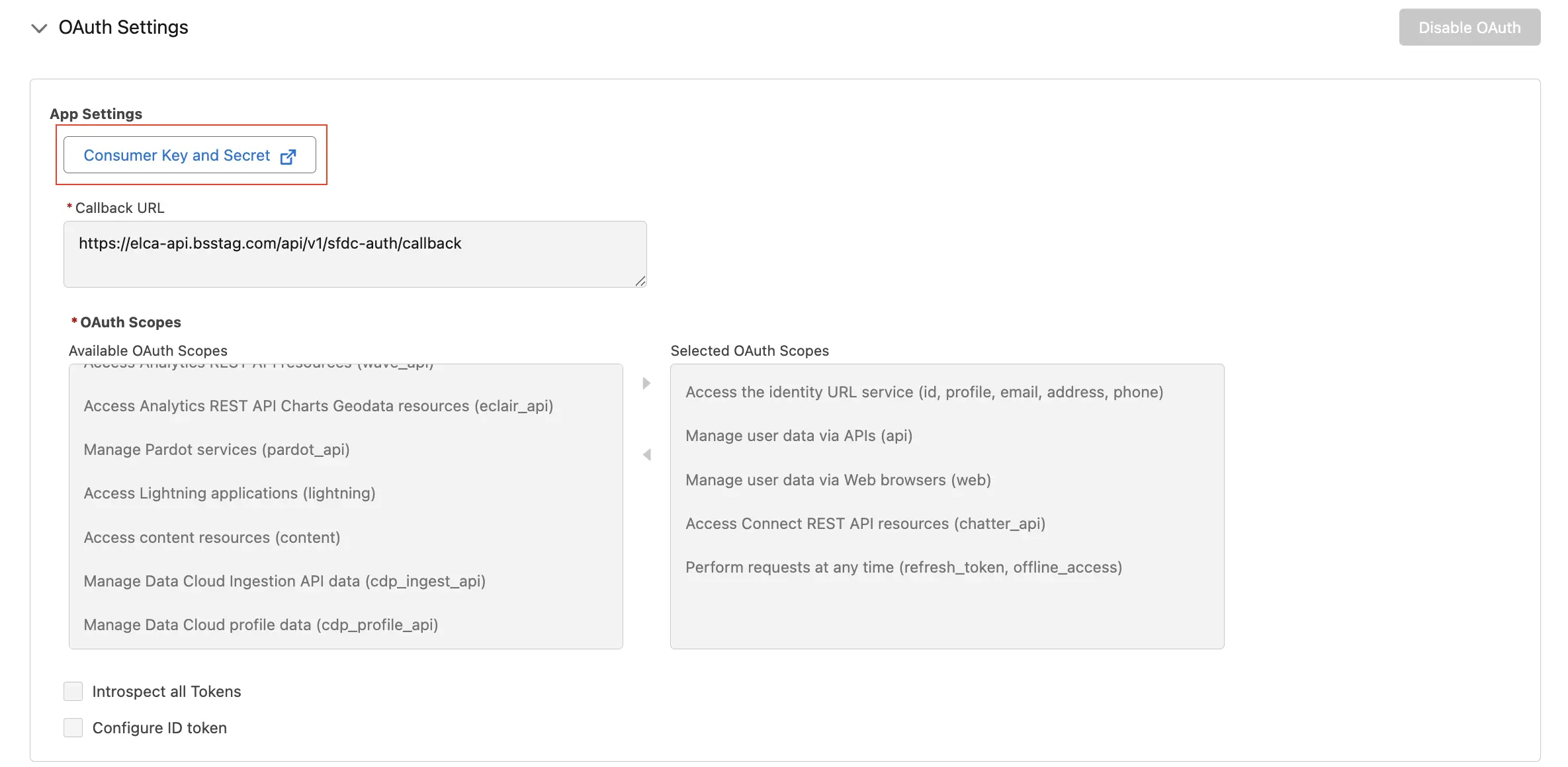This screenshot has height=767, width=1568.
Task: Select the Manage user data via Web browsers scope
Action: click(838, 479)
